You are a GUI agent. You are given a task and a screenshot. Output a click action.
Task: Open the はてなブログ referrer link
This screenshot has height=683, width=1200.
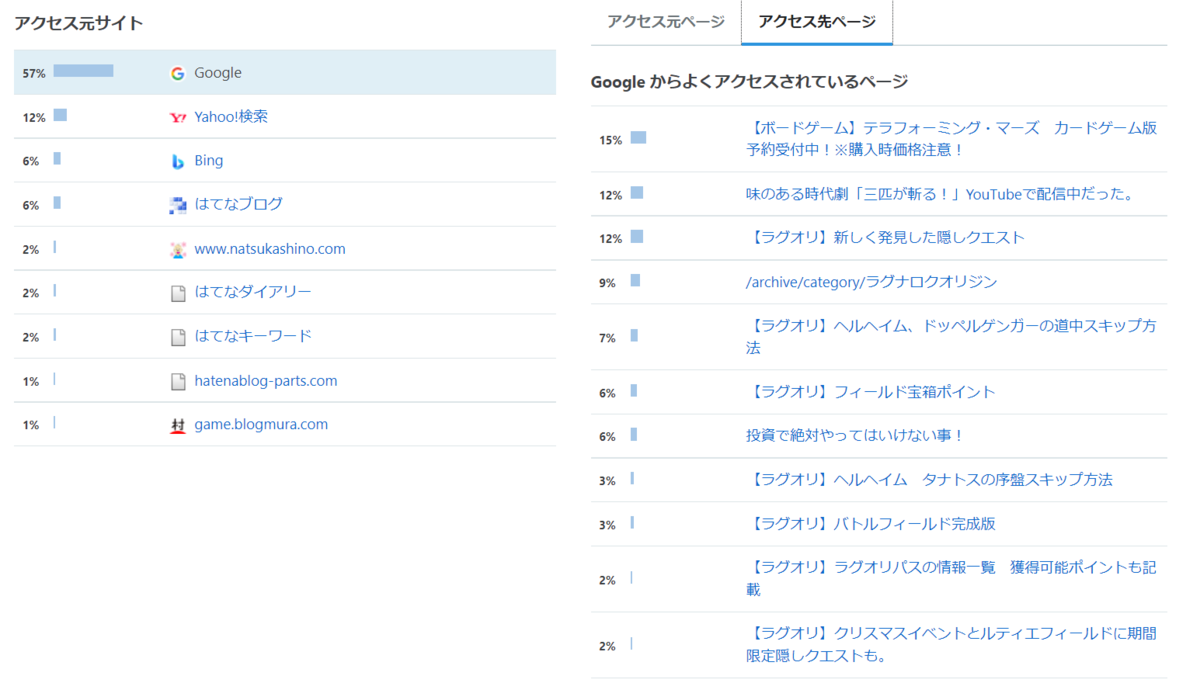pos(239,205)
